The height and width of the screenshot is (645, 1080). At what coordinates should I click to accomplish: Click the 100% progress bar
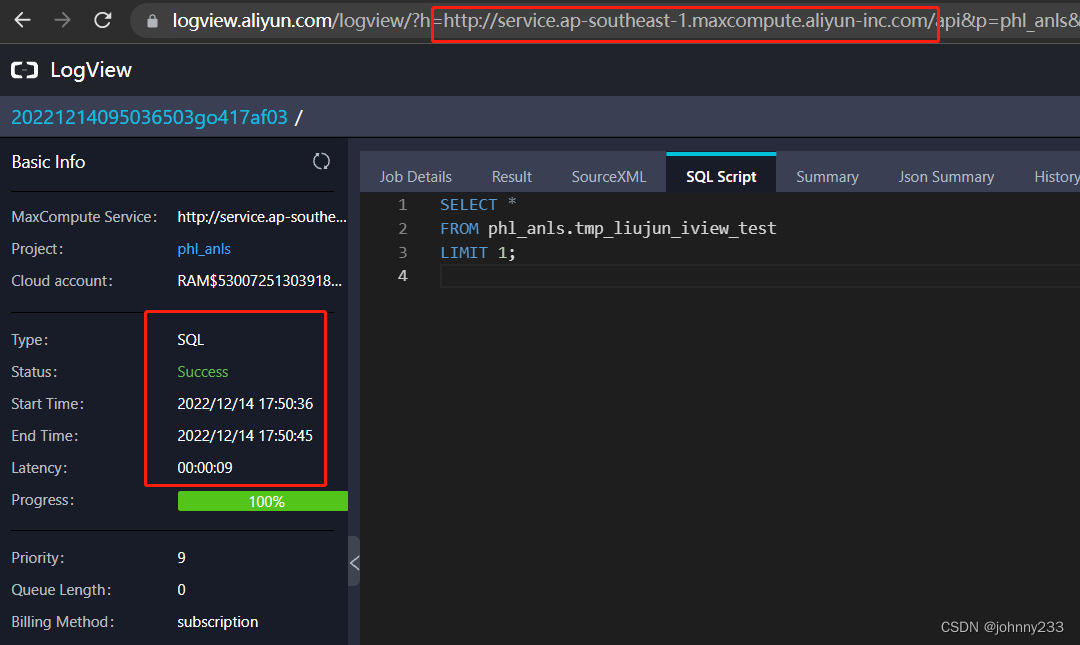pyautogui.click(x=262, y=500)
